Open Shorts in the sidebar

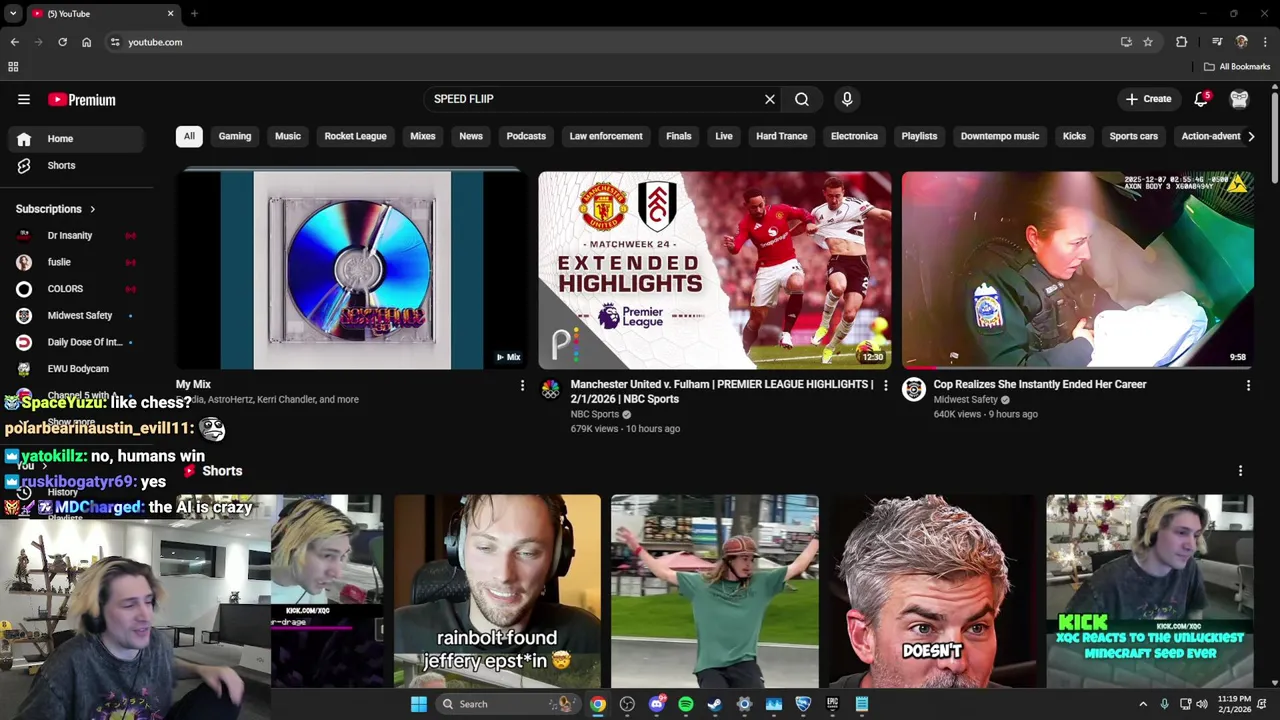point(78,165)
